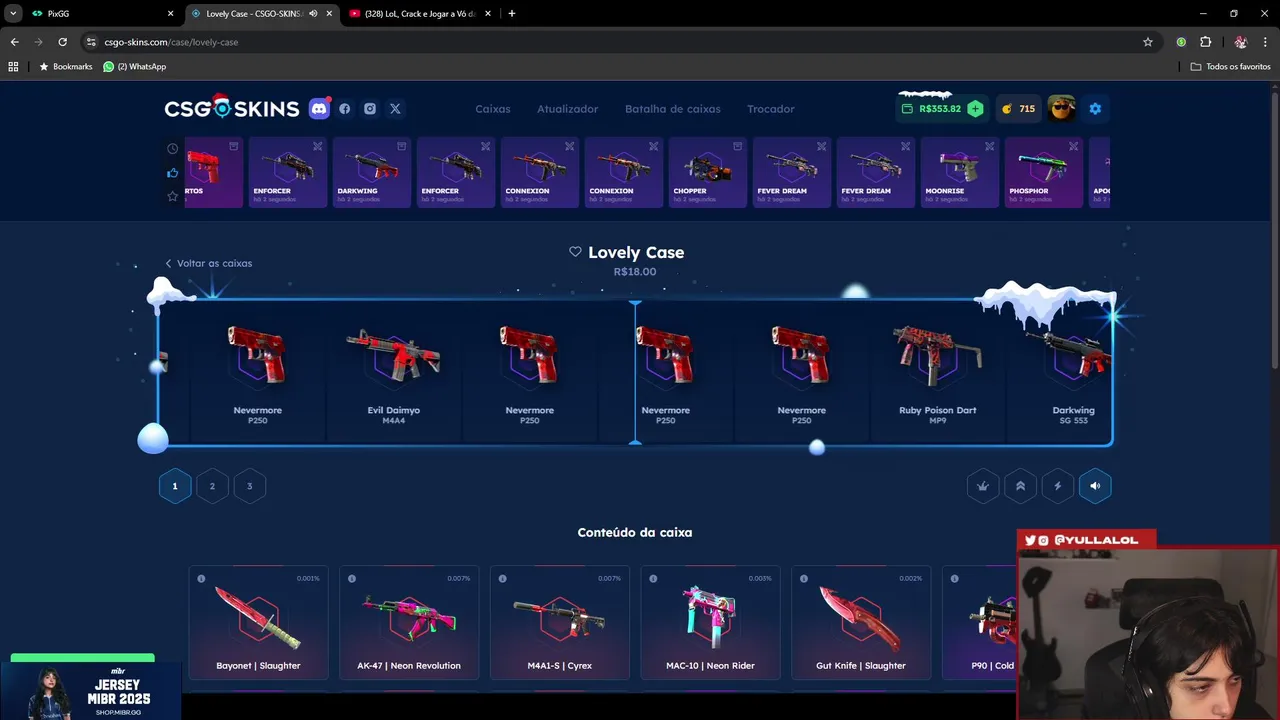The width and height of the screenshot is (1280, 720).
Task: Open the 715 coins balance
Action: tap(1018, 109)
